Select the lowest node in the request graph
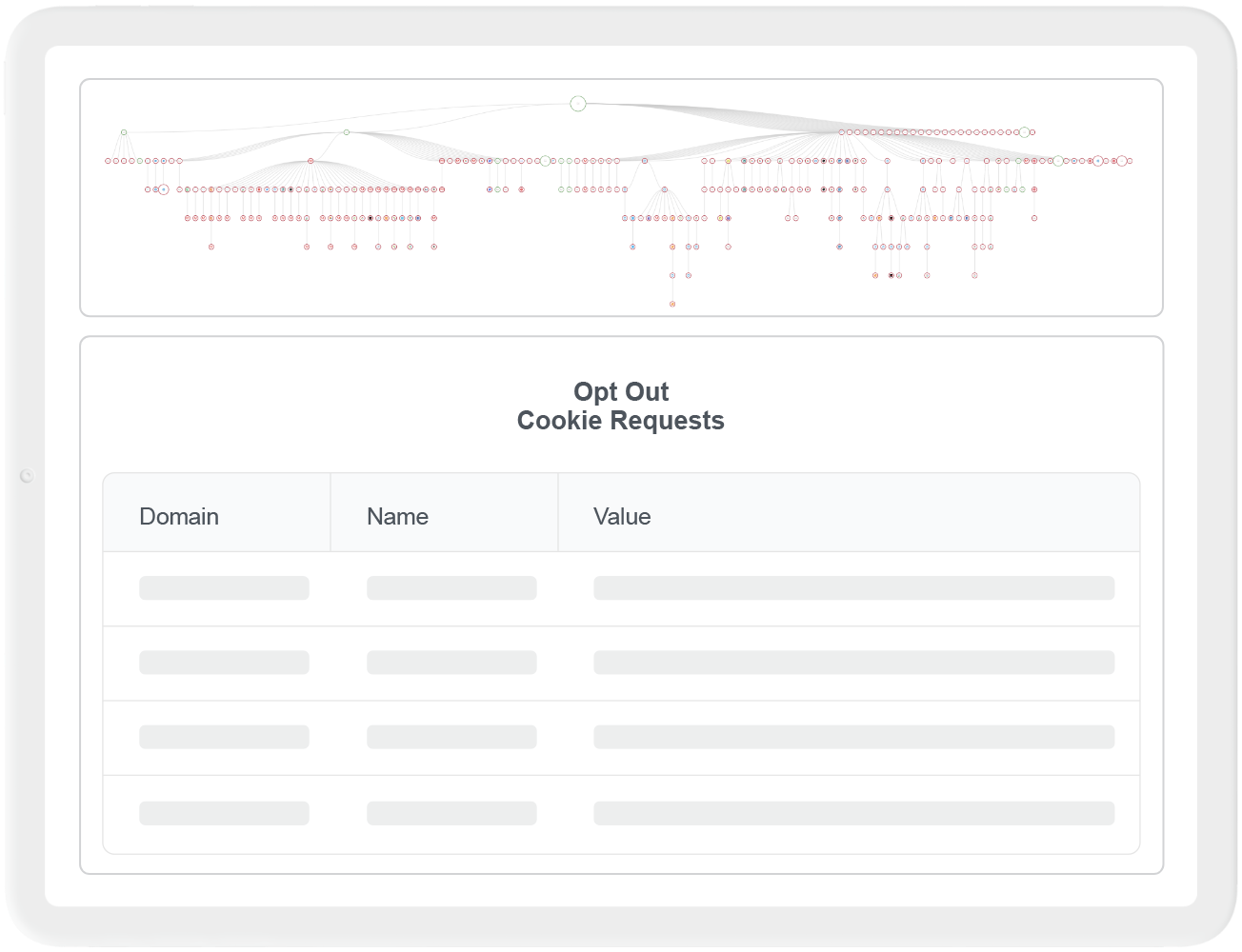The image size is (1242, 952). (x=672, y=304)
